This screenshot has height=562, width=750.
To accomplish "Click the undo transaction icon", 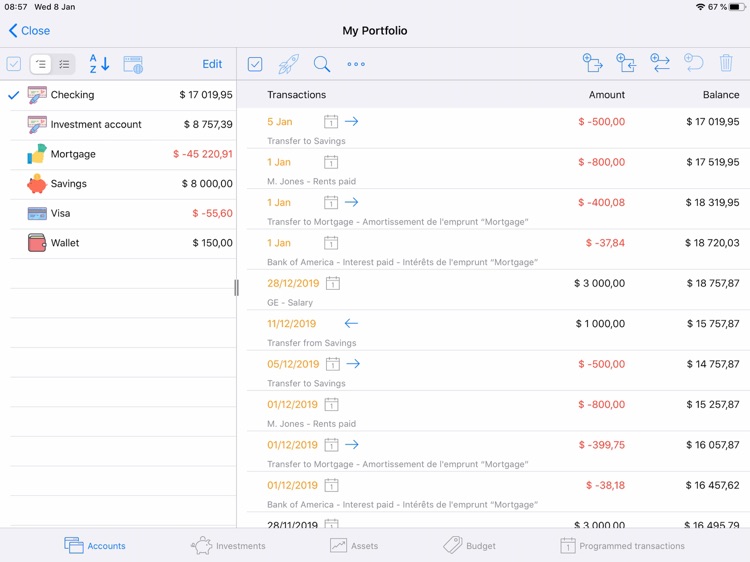I will pos(693,63).
